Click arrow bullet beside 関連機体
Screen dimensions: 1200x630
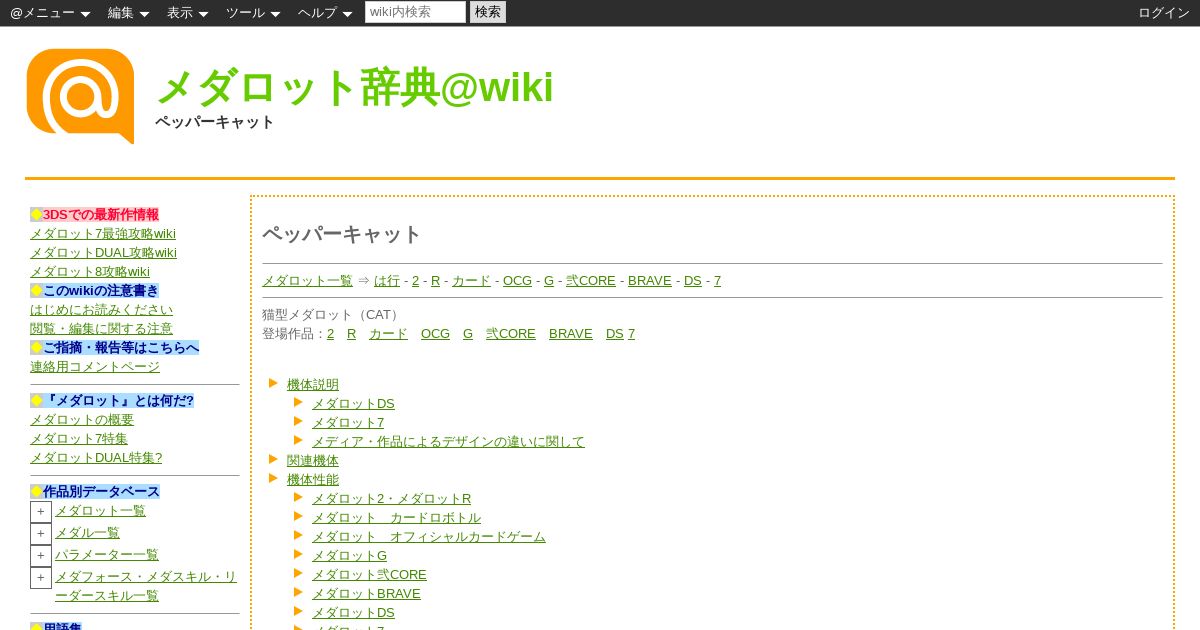(x=273, y=459)
